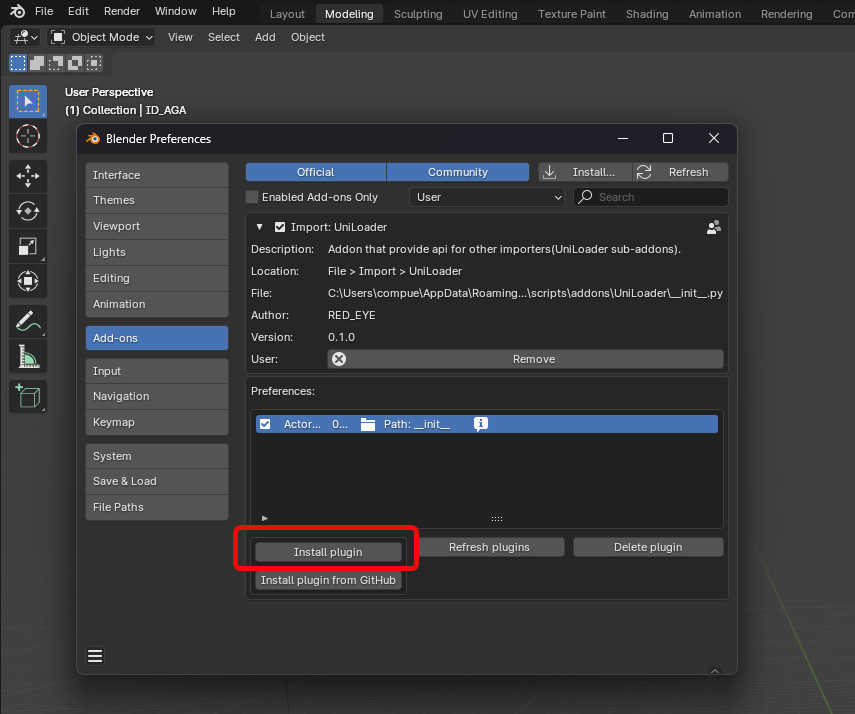Open the Edit menu
This screenshot has height=714, width=855.
[x=79, y=11]
